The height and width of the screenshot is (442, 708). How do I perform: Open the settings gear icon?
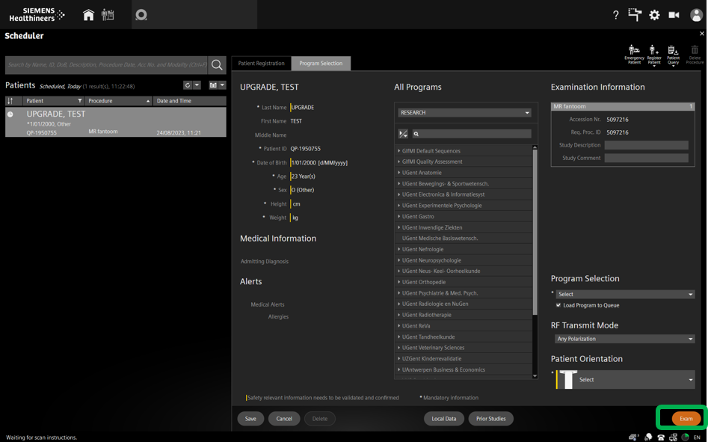pyautogui.click(x=654, y=15)
